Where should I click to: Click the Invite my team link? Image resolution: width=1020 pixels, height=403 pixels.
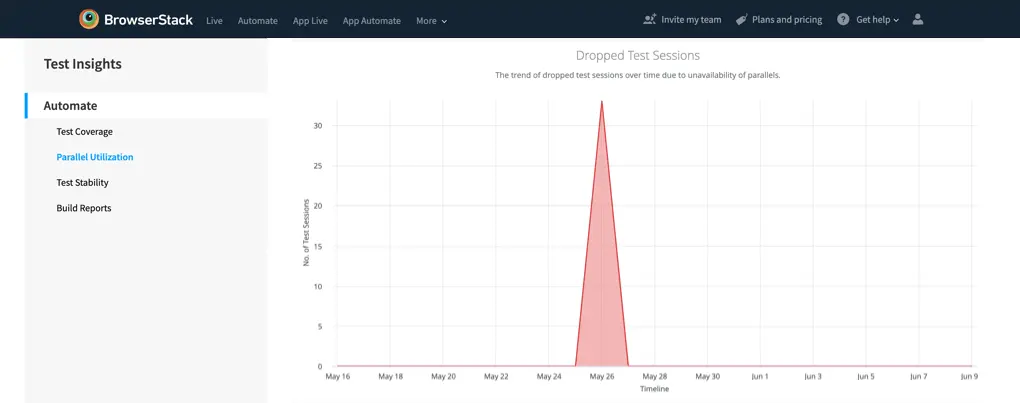point(690,19)
